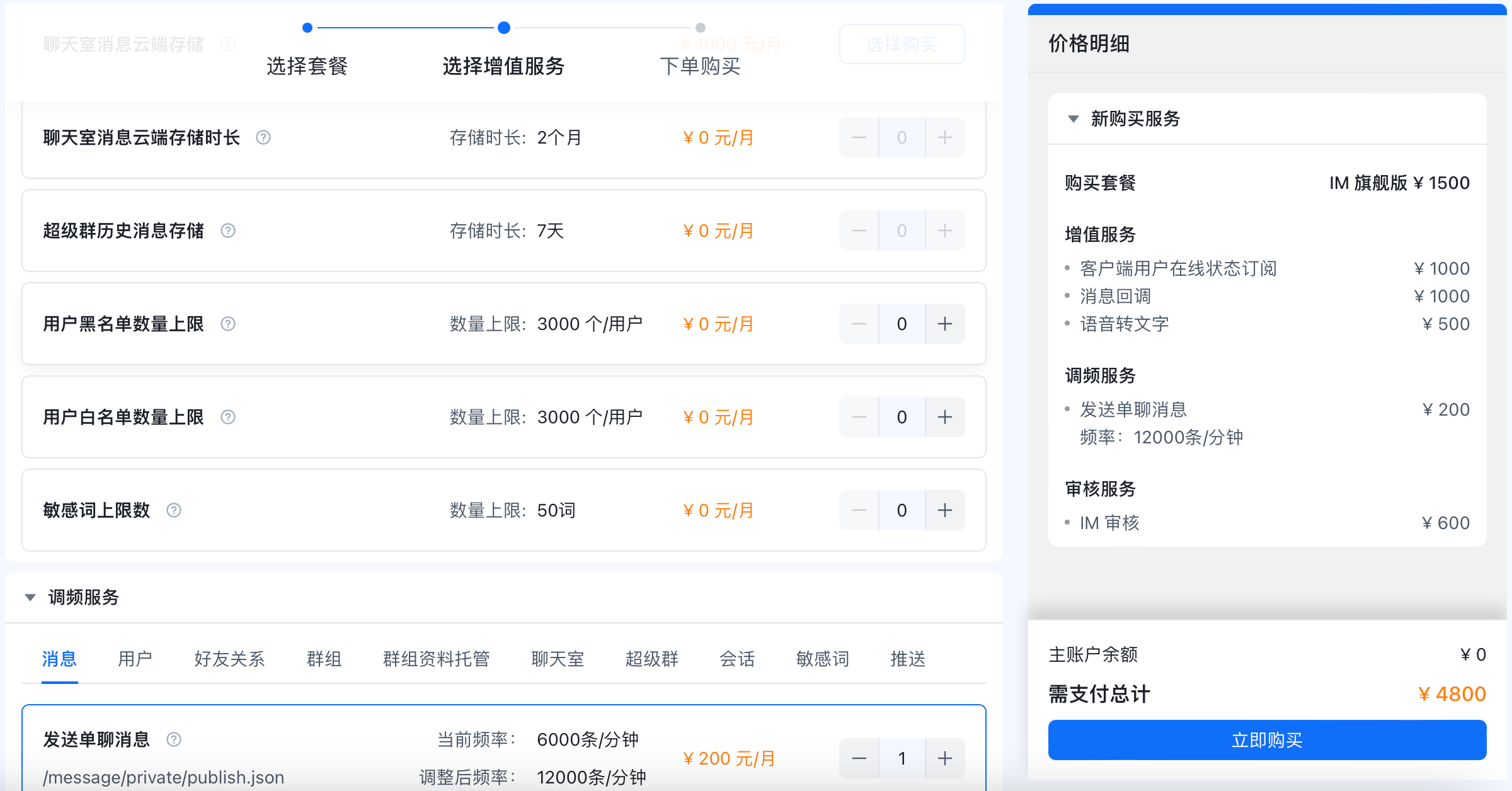The height and width of the screenshot is (791, 1512).
Task: Click the 敏感词上限数 quantity input field
Action: 902,510
